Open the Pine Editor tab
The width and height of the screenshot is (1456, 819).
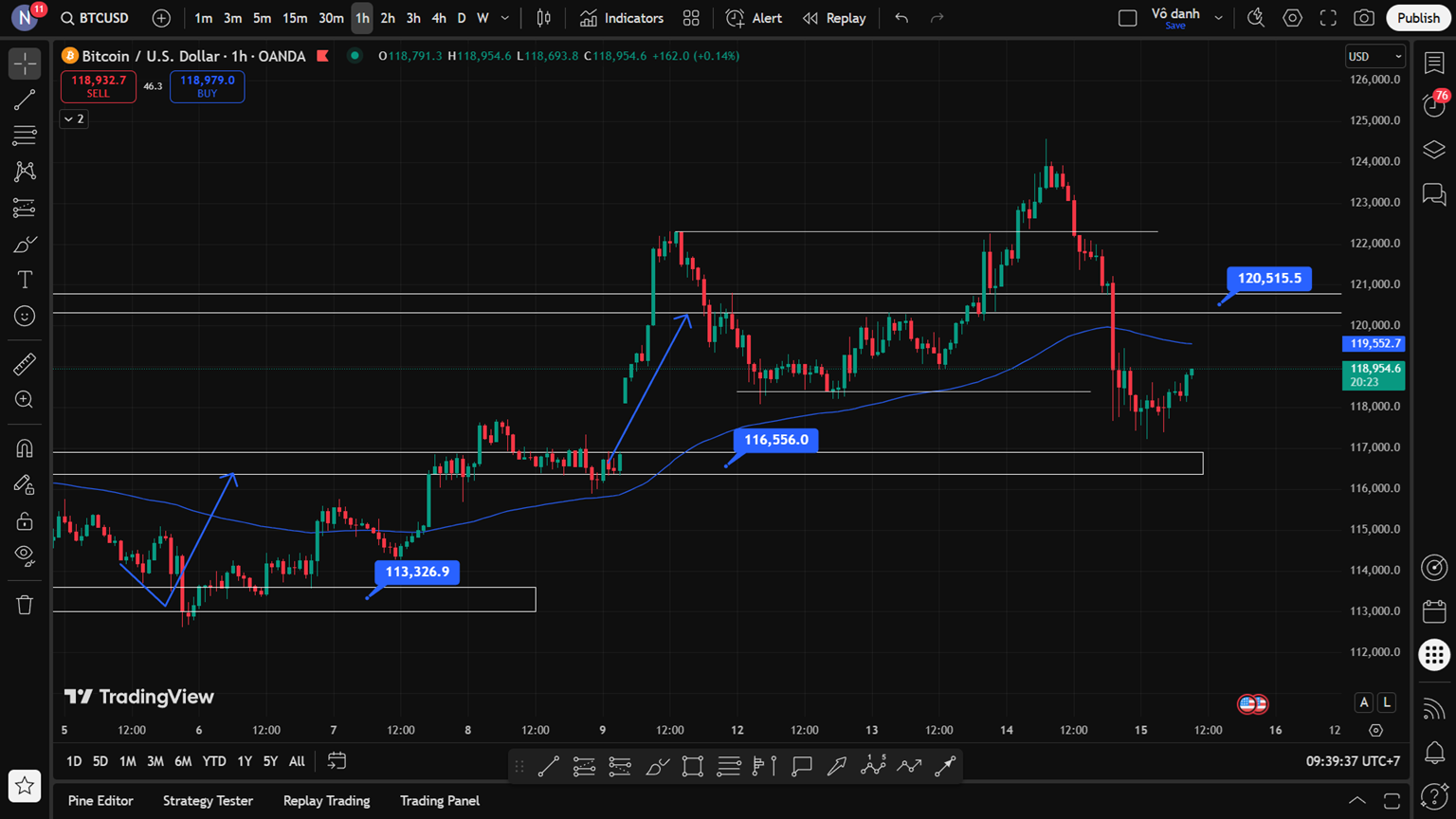coord(100,801)
